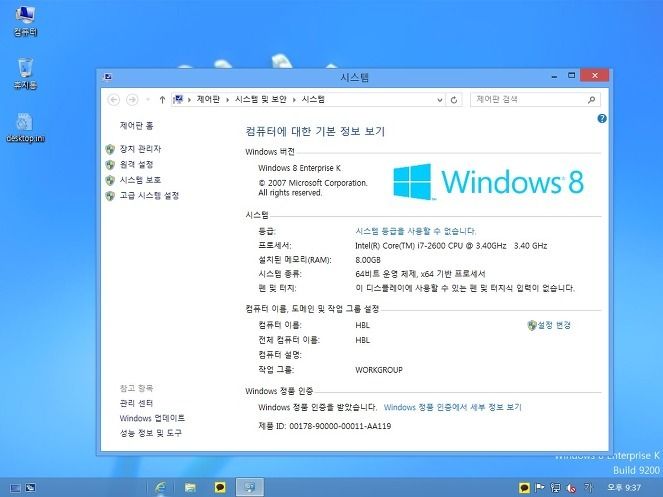Toggle the Korean IME 가 indicator
663x497 pixels.
[588, 487]
